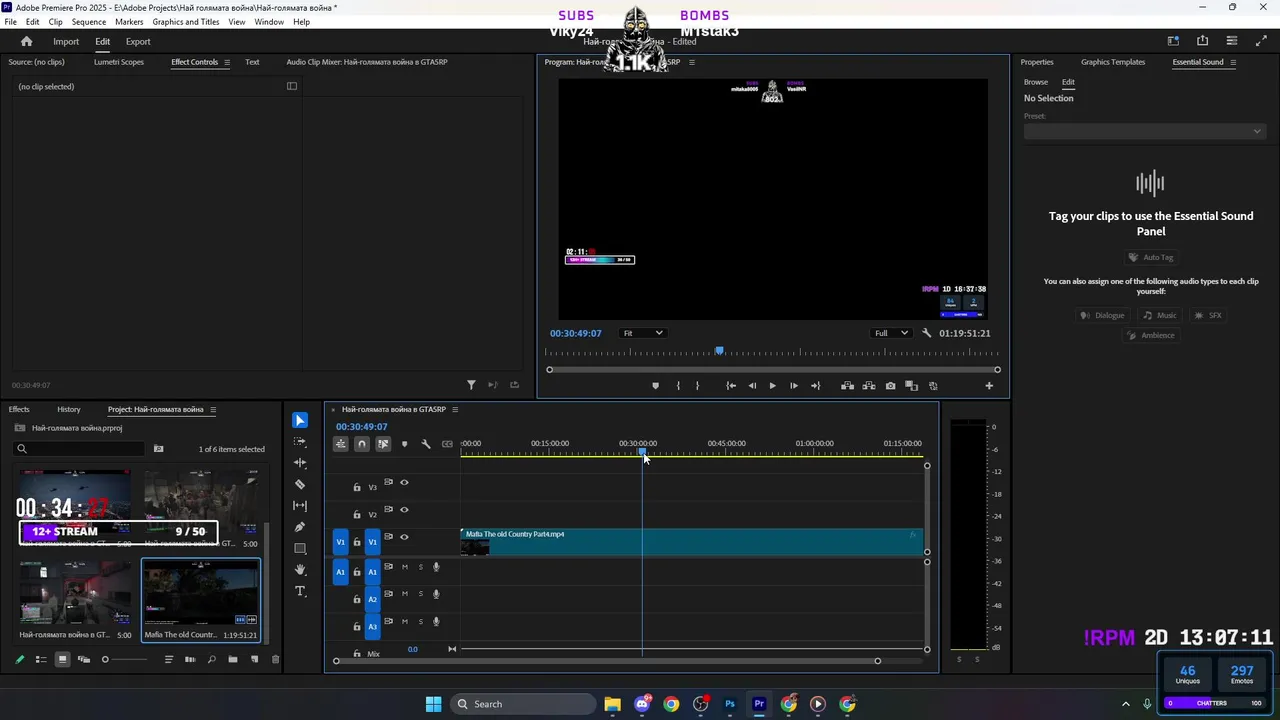Solo audio track A2
The height and width of the screenshot is (720, 1280).
(420, 594)
